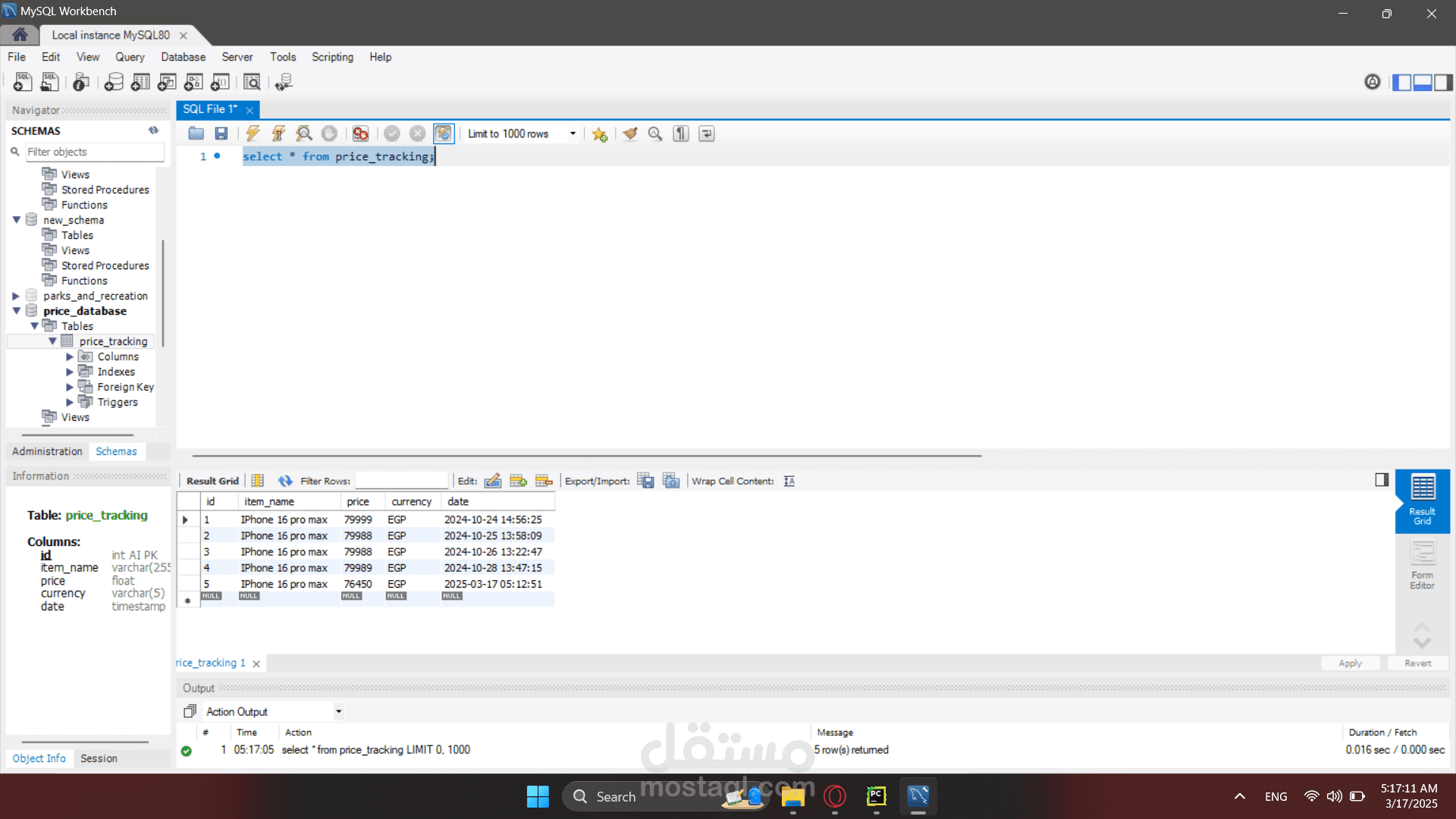Click the Result Grid side button
This screenshot has width=1456, height=819.
coord(1423,500)
